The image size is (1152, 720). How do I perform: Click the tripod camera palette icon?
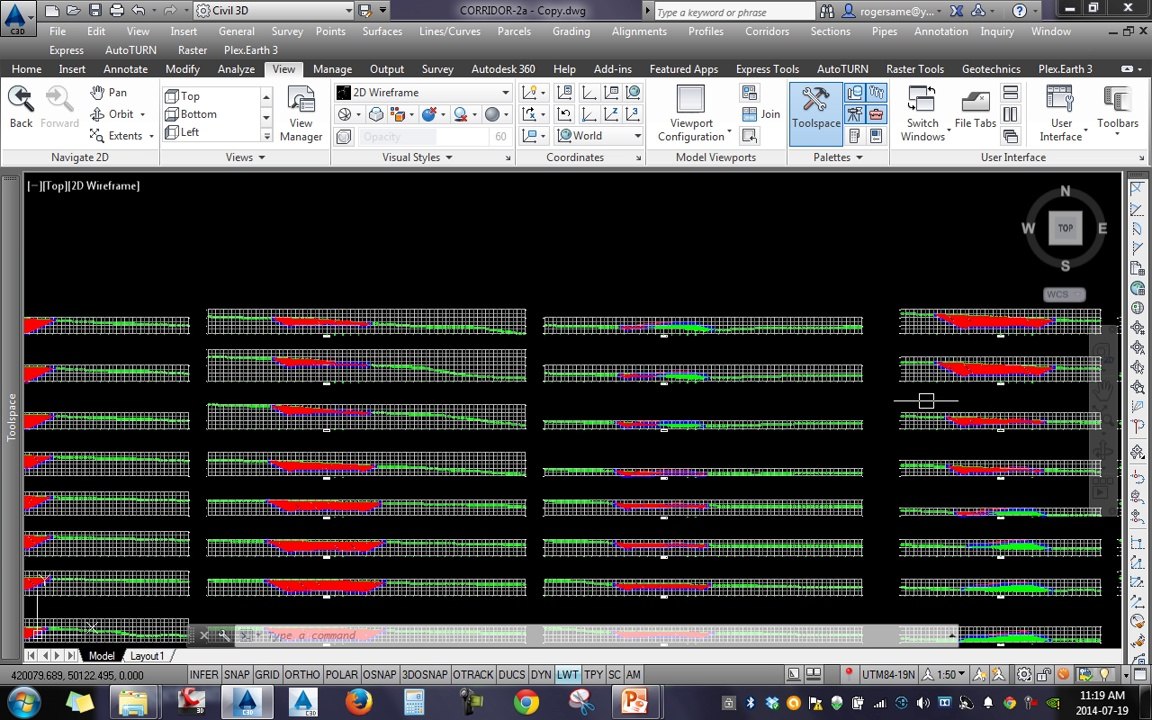[854, 115]
